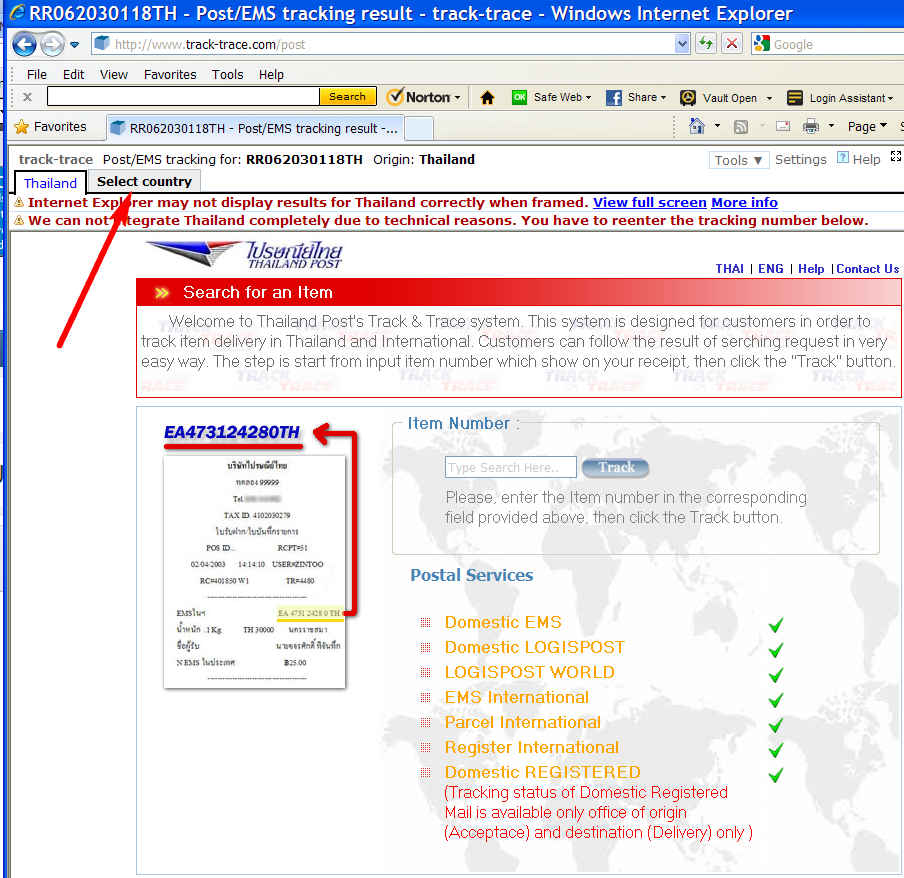Close the Norton toolbar with its X

click(x=27, y=97)
